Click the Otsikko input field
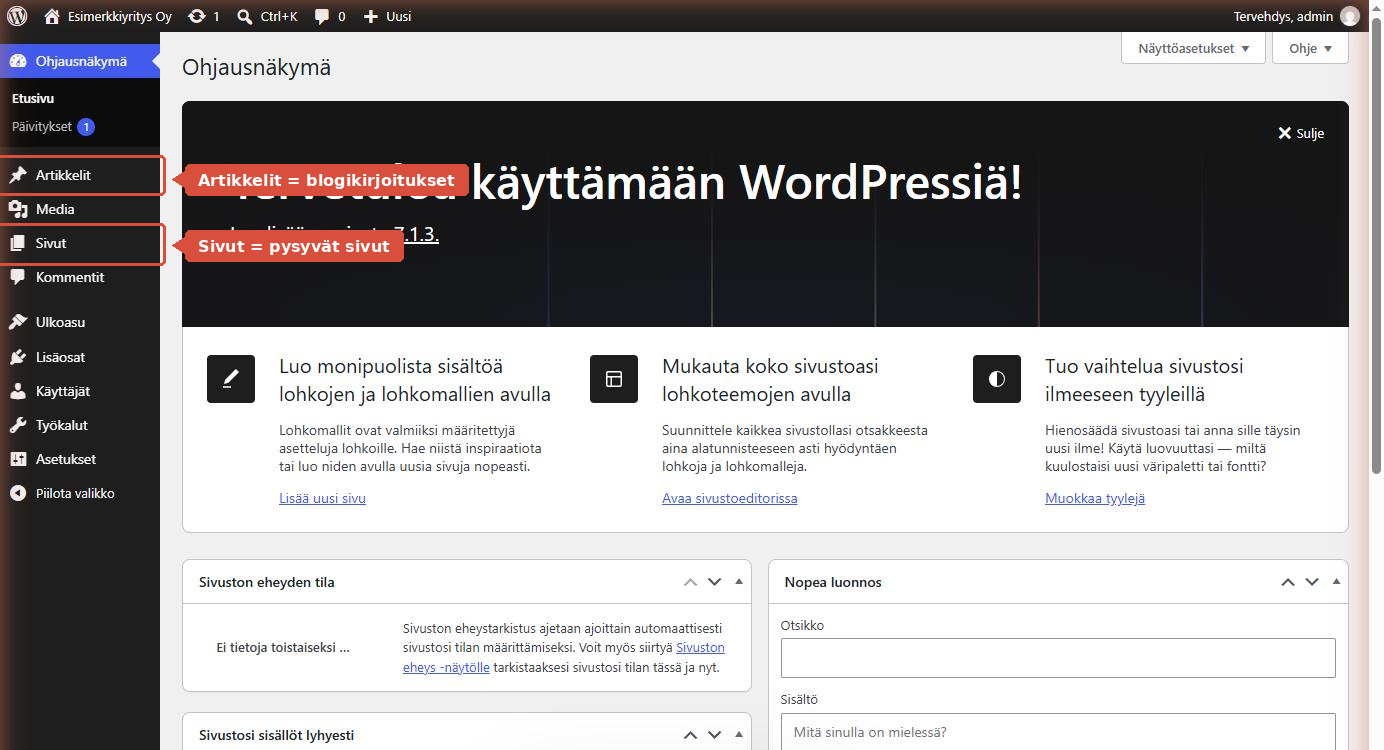This screenshot has height=750, width=1384. [1058, 658]
